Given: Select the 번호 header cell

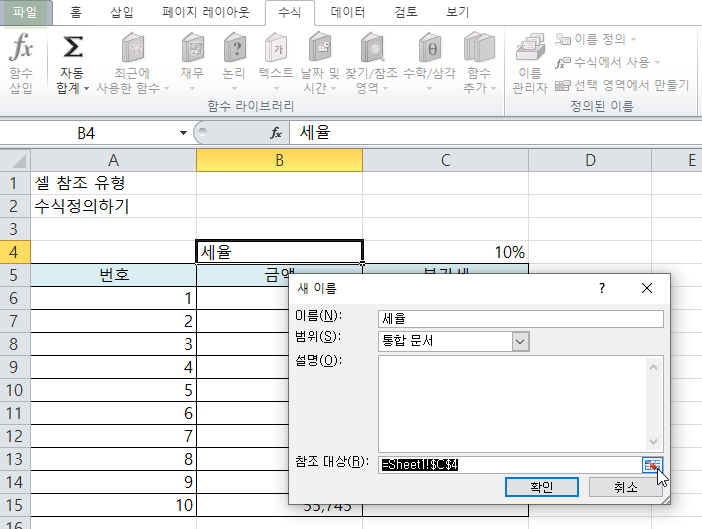Looking at the screenshot, I should pyautogui.click(x=113, y=275).
